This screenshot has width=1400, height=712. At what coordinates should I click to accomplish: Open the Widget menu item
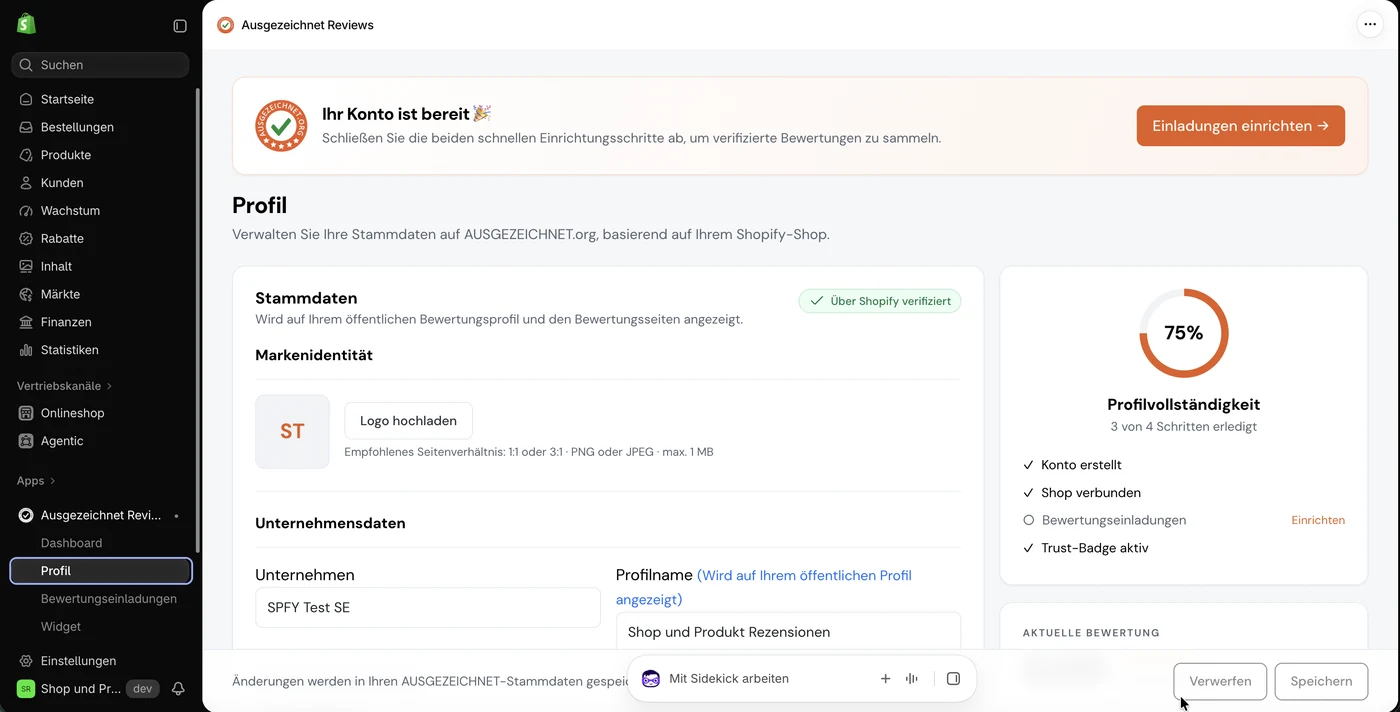61,627
